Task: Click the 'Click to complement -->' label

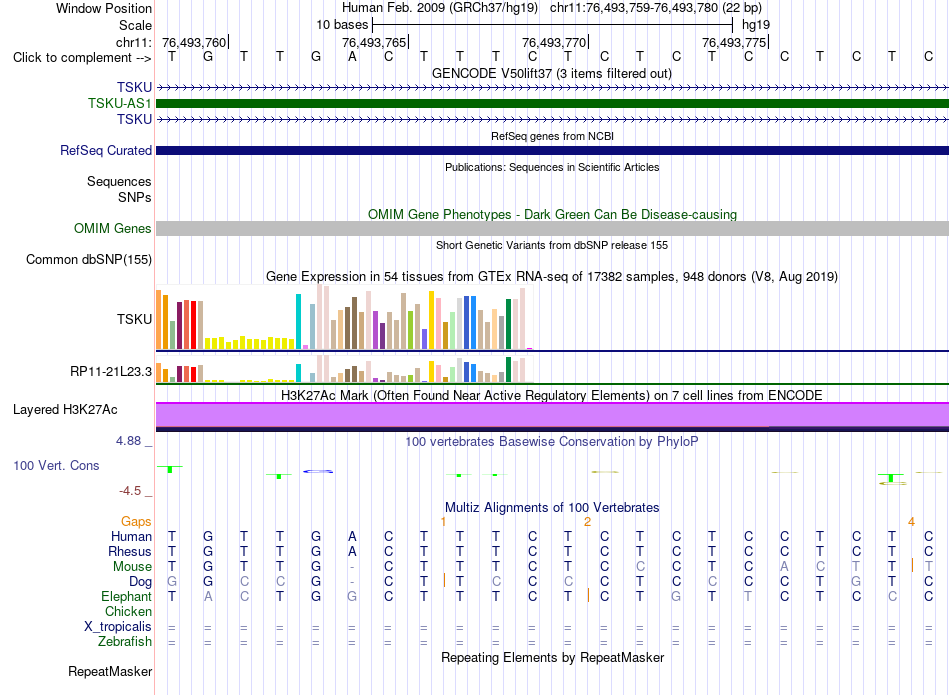Action: click(x=82, y=58)
